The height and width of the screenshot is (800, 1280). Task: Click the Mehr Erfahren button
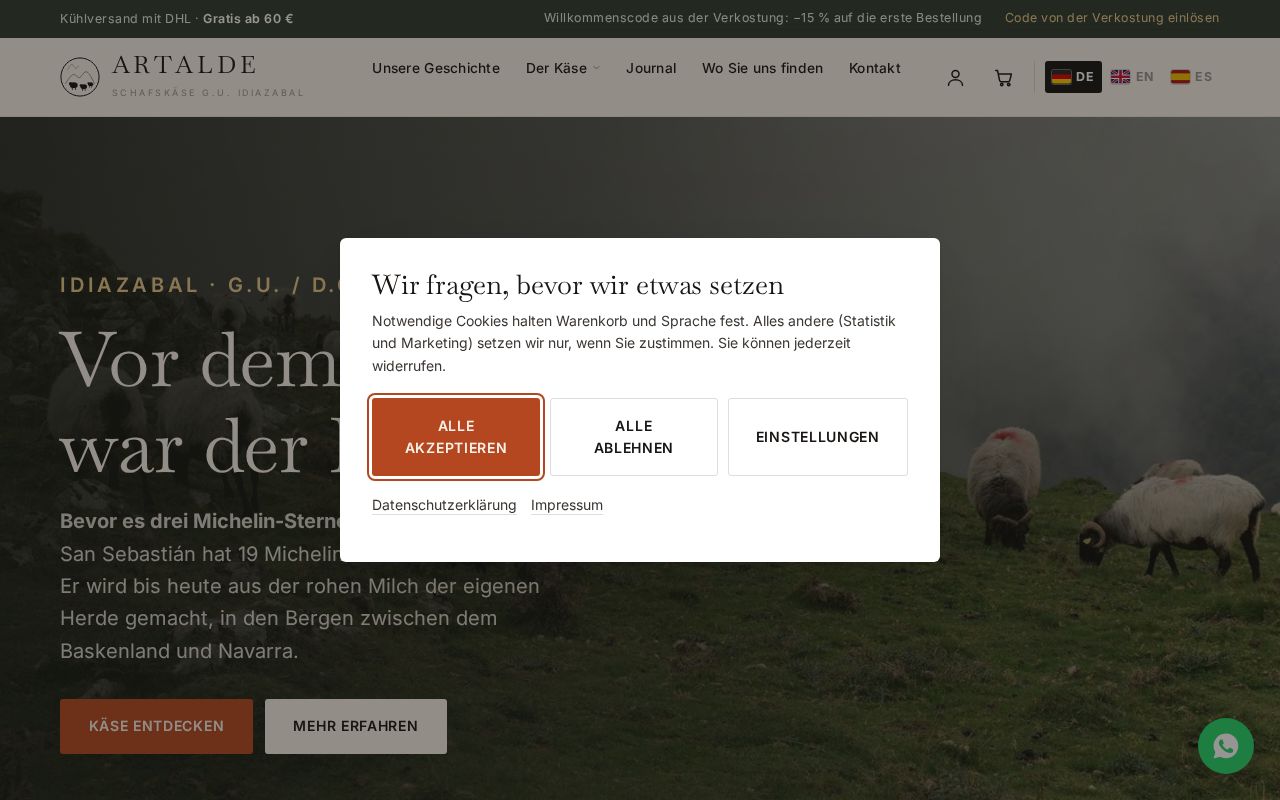tap(356, 726)
